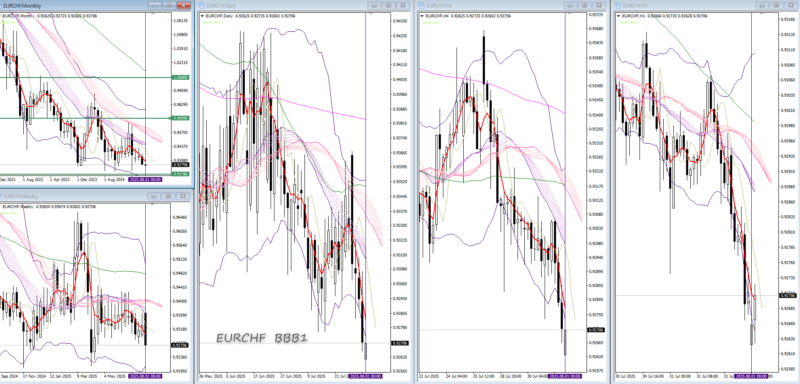Click '1 Dec 2023' on Monthly time axis
Viewport: 800px width, 384px height.
(x=87, y=180)
